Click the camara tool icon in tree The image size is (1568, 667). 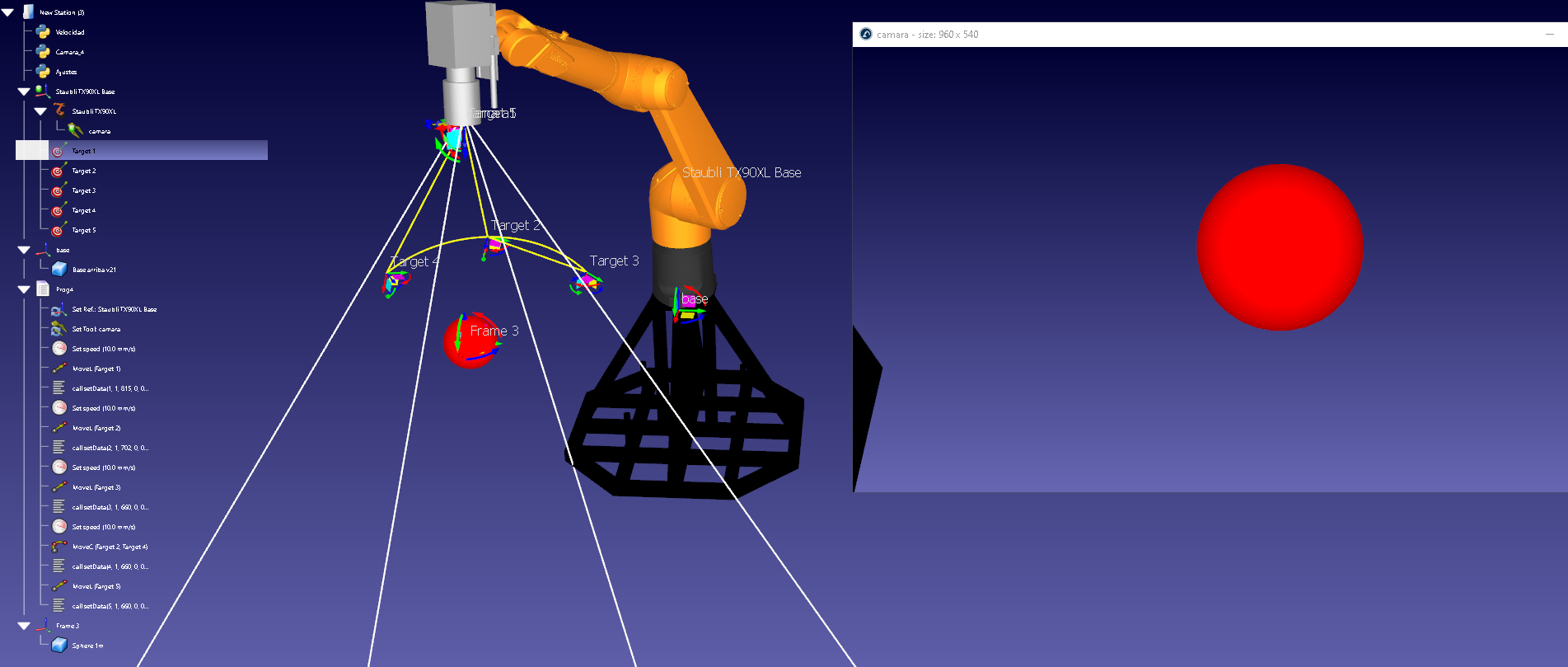pyautogui.click(x=76, y=131)
